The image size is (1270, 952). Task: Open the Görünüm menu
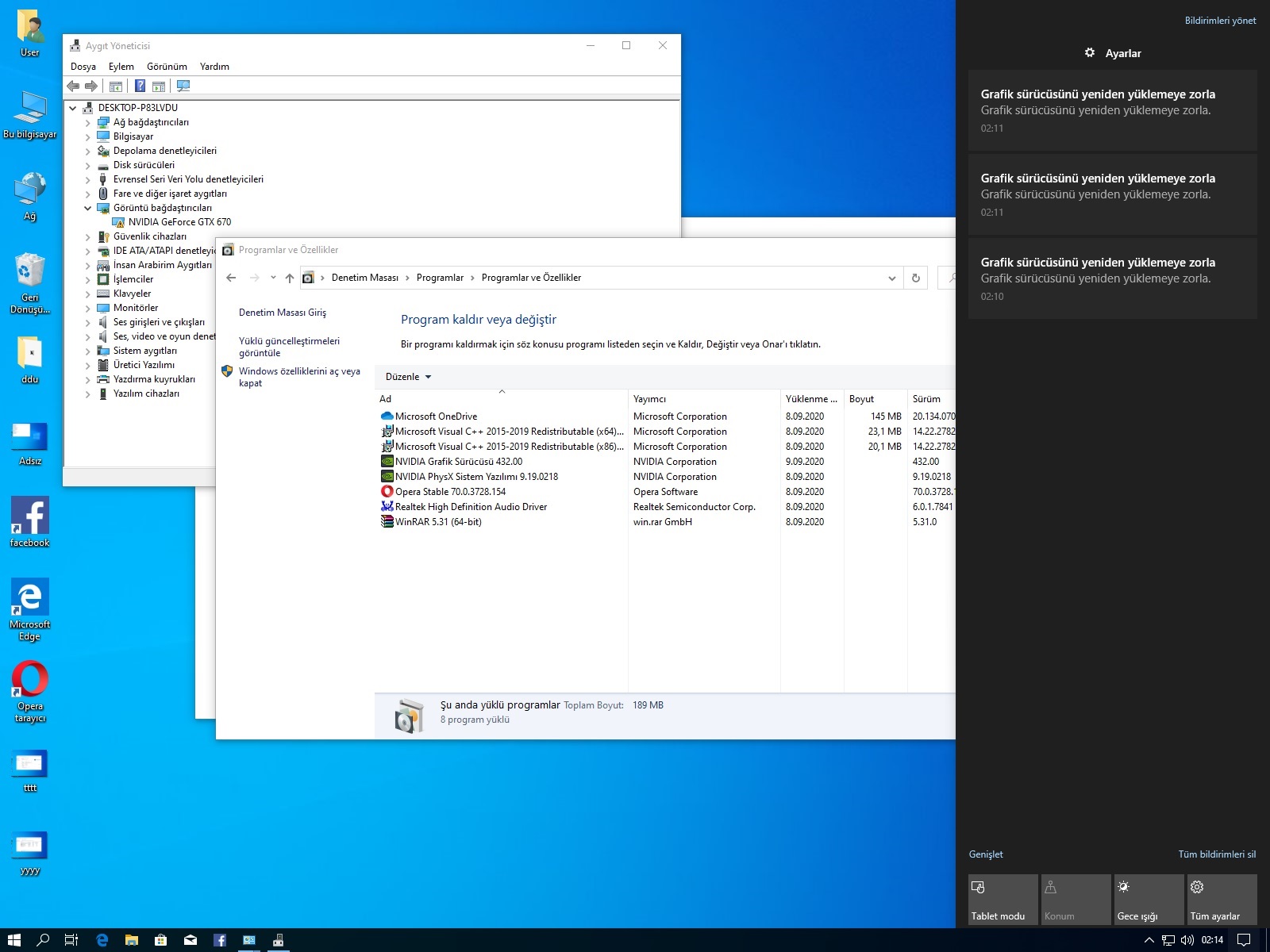(167, 67)
